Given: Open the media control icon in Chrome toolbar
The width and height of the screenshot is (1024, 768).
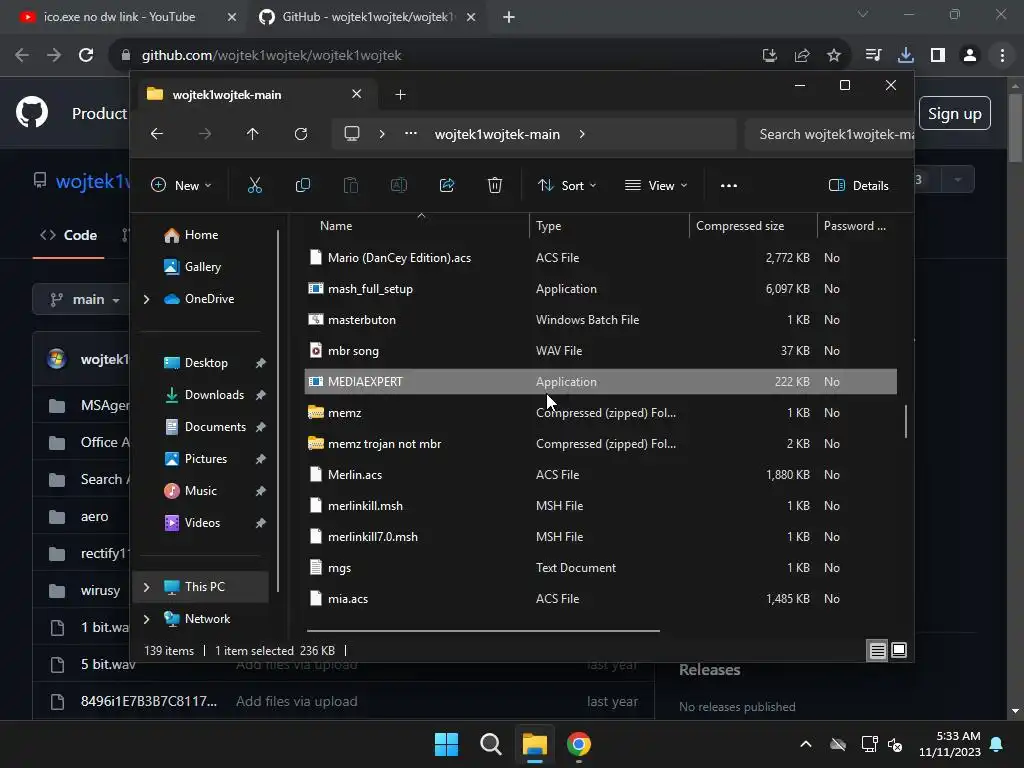Looking at the screenshot, I should pos(873,56).
